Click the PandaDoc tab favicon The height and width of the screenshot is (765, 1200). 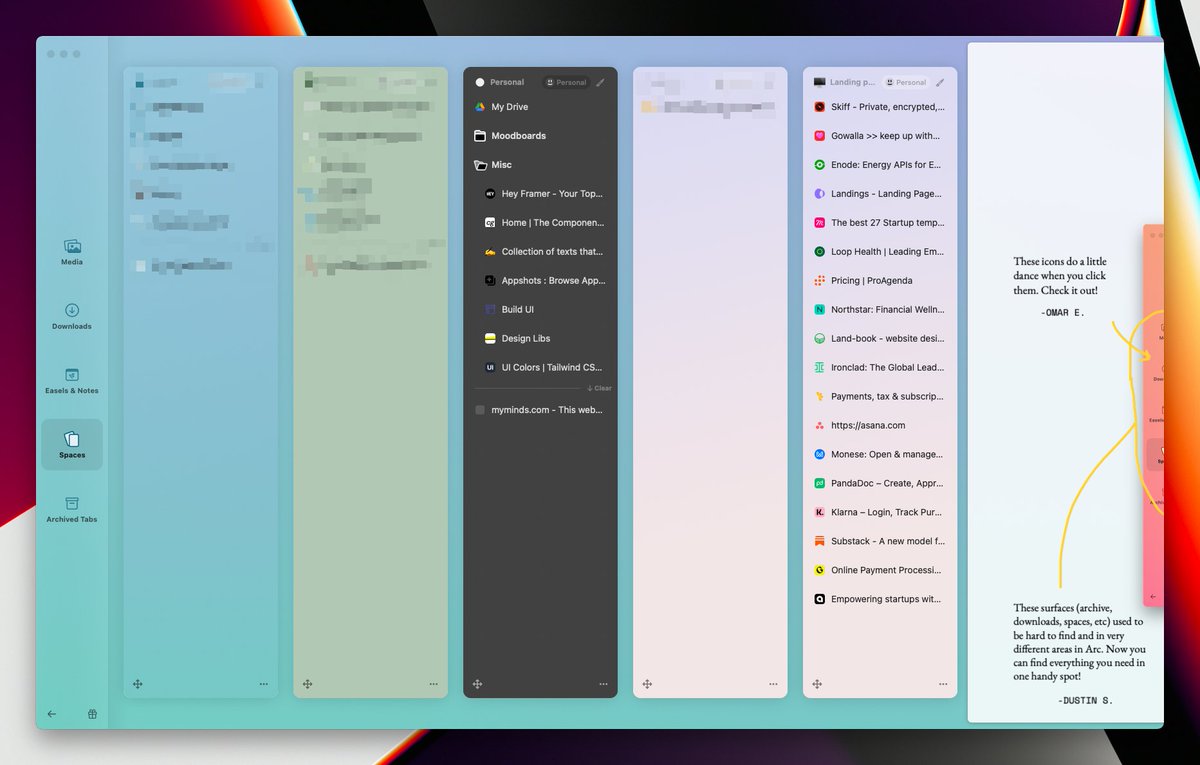pos(819,483)
